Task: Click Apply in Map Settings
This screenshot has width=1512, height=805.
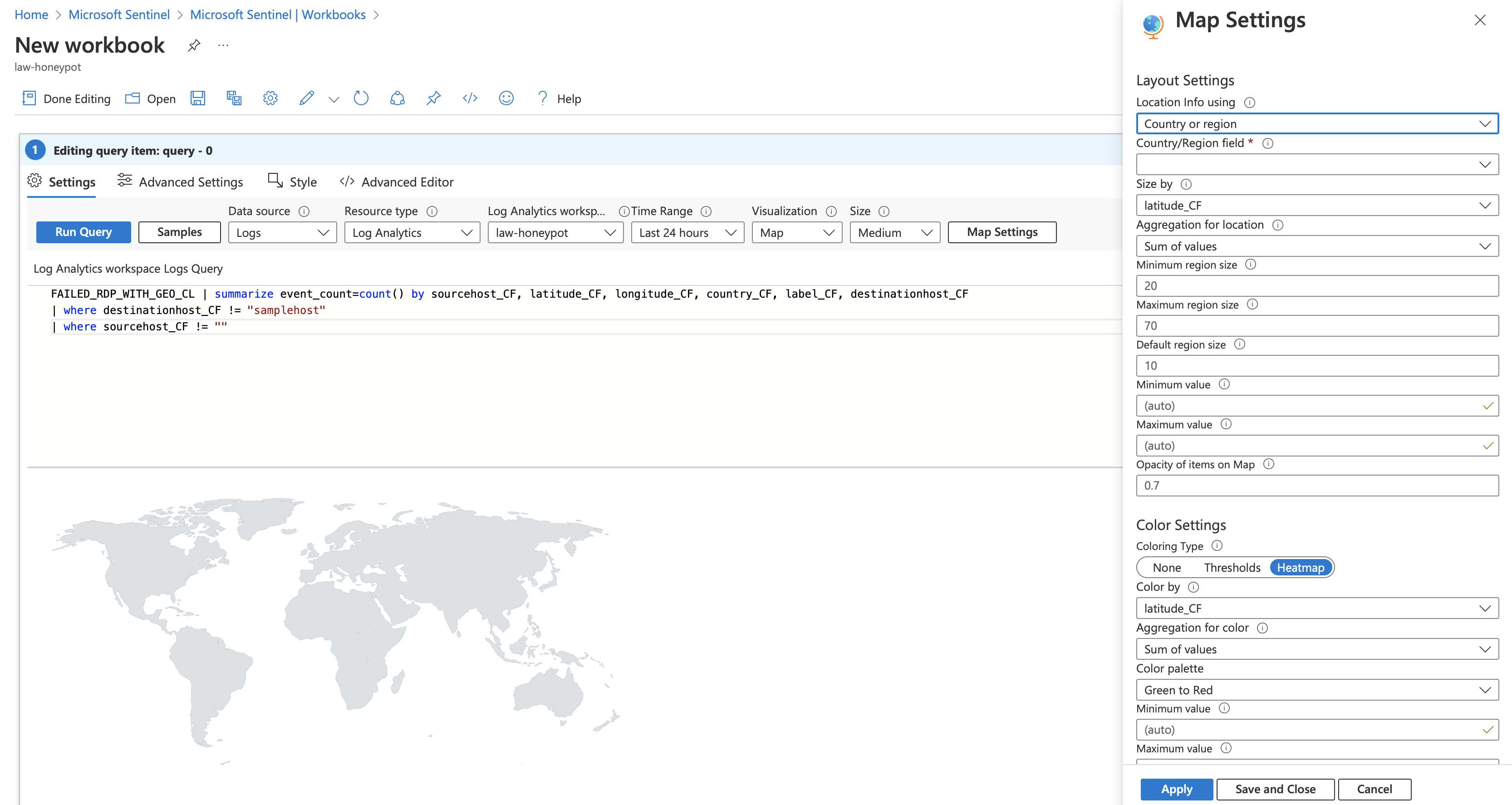Action: [x=1176, y=789]
